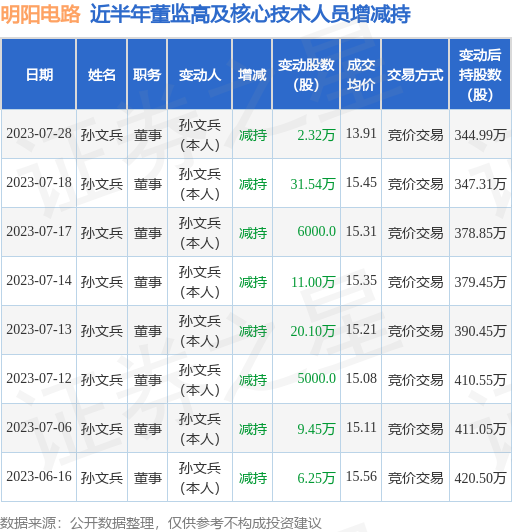Click the 数据来源 footer disclaimer text
The width and height of the screenshot is (512, 532).
(x=160, y=523)
